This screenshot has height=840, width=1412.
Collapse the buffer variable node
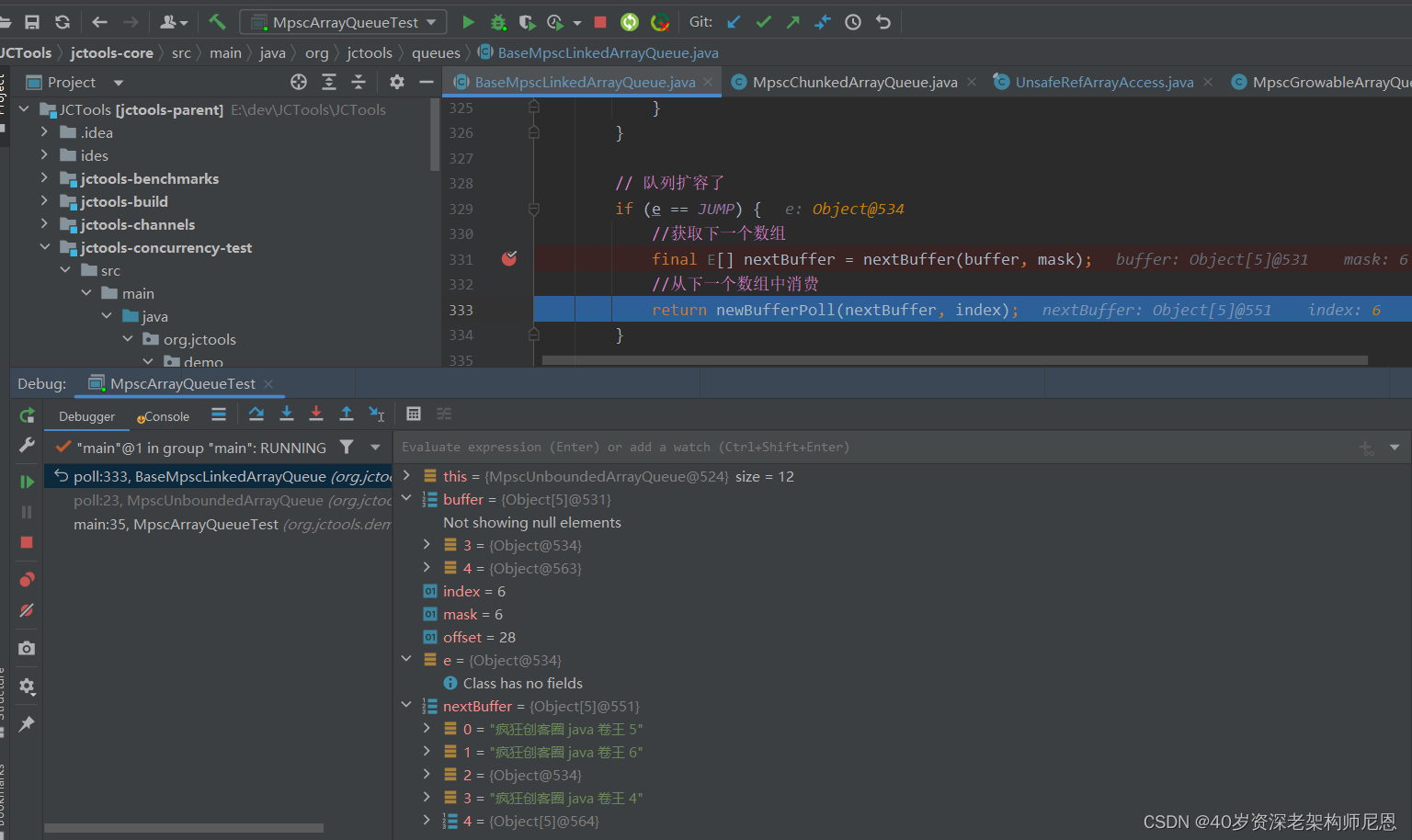click(407, 499)
